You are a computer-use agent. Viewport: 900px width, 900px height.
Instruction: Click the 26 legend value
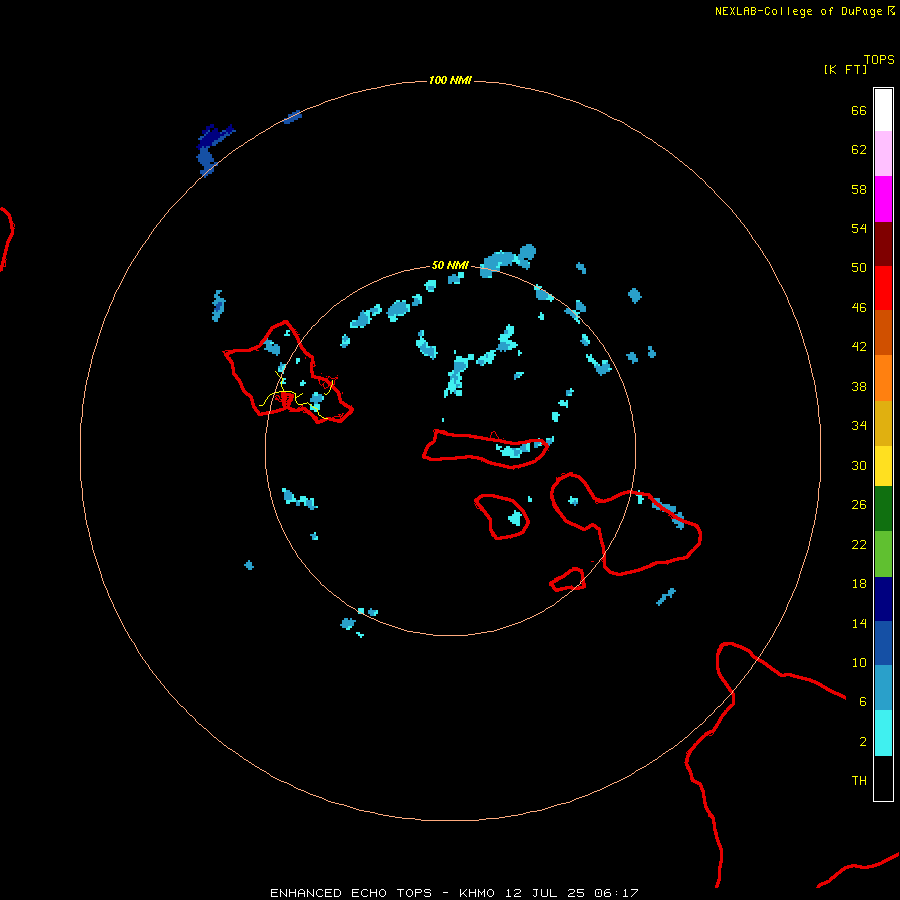(x=859, y=505)
